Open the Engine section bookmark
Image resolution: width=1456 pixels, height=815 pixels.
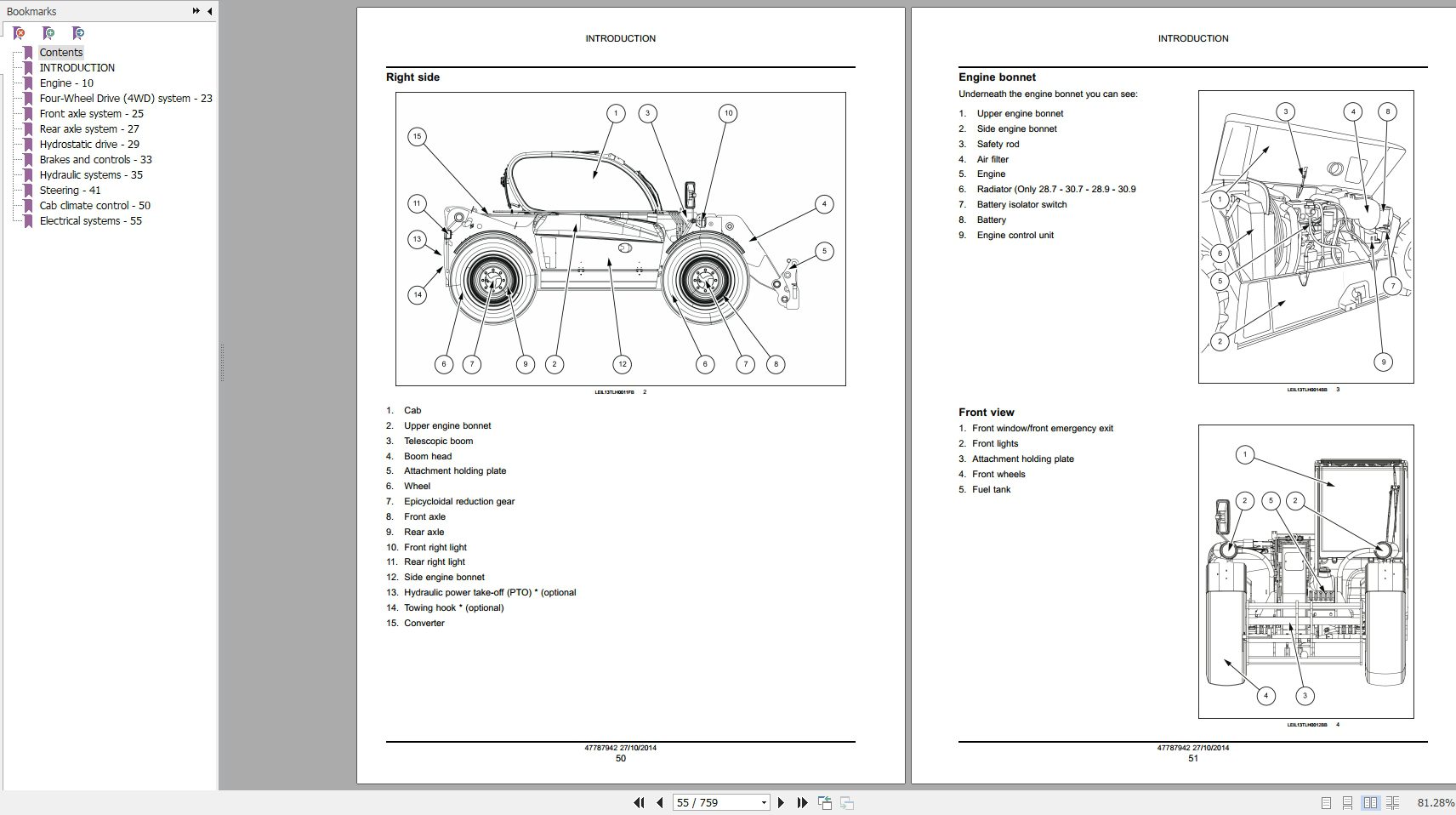pos(65,83)
